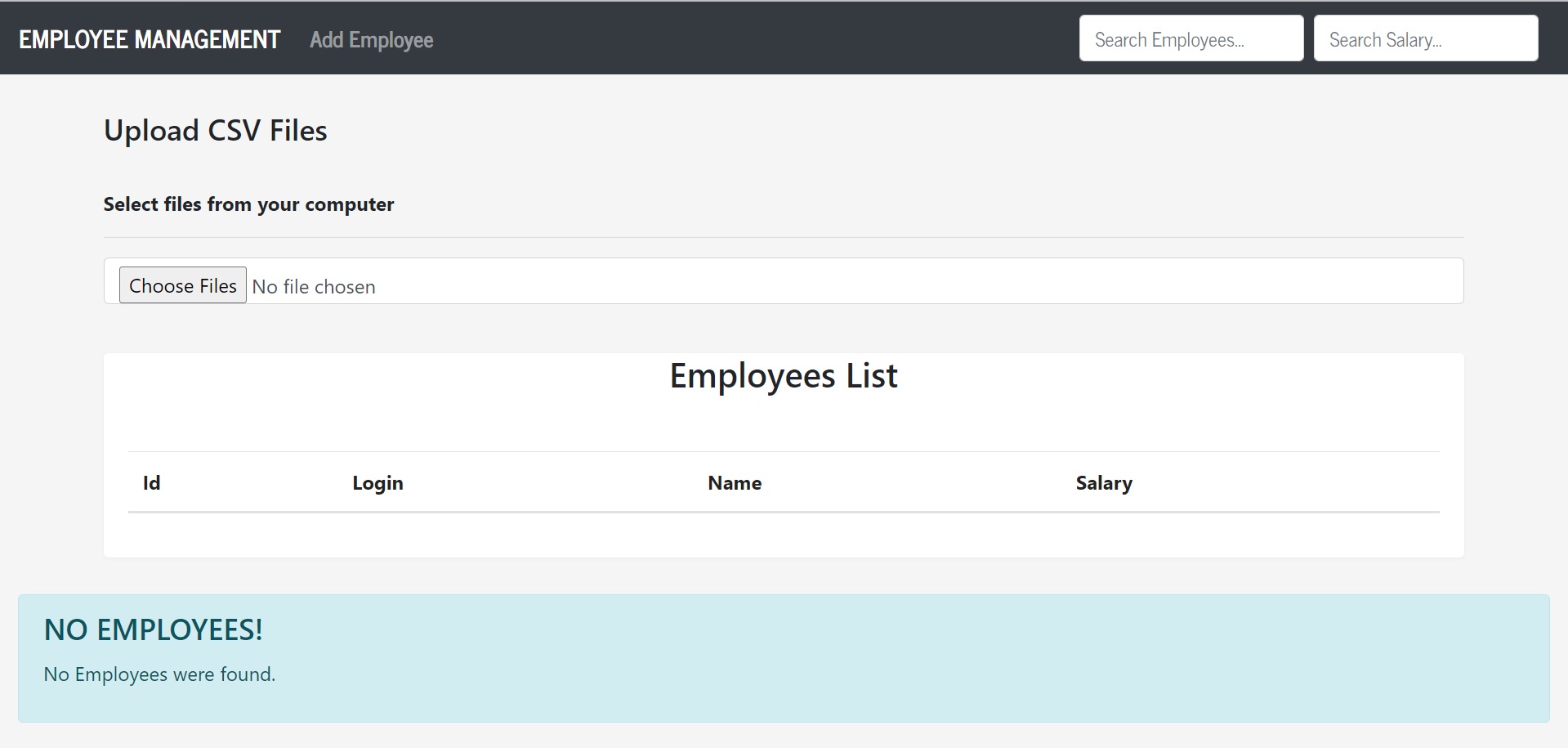Click the No file chosen area
This screenshot has width=1568, height=748.
pyautogui.click(x=314, y=286)
